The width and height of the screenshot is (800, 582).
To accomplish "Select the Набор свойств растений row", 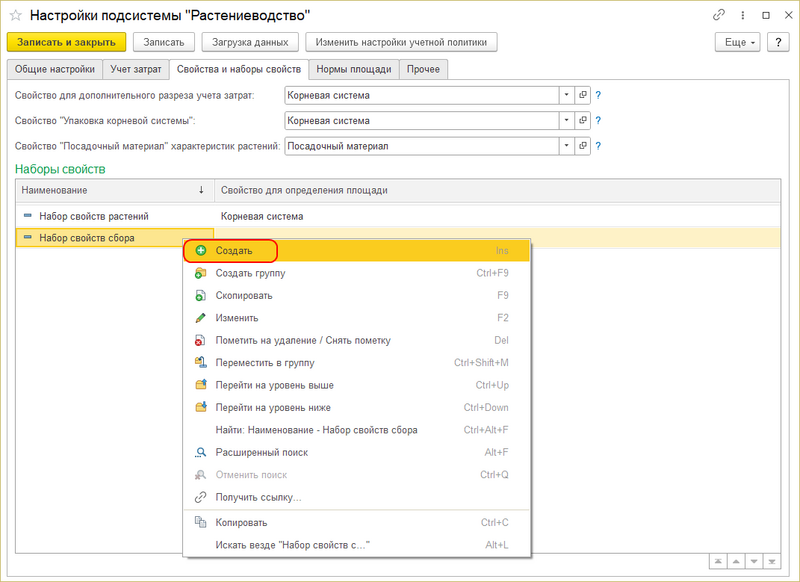I will click(398, 216).
